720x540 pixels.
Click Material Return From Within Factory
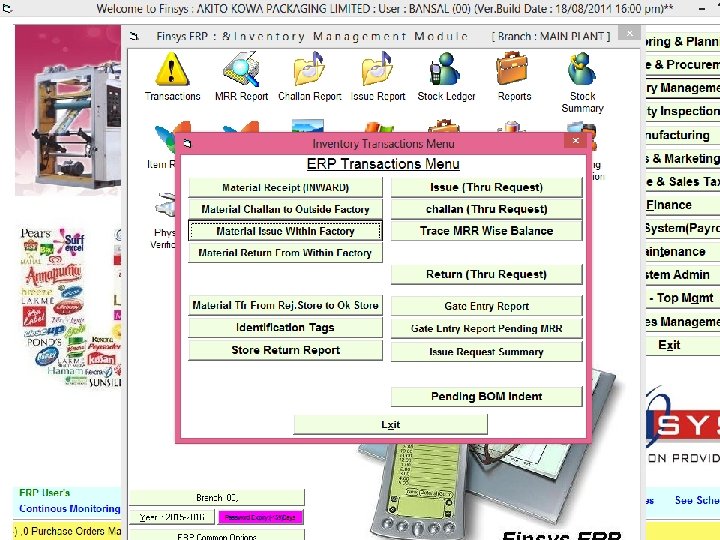tap(285, 253)
